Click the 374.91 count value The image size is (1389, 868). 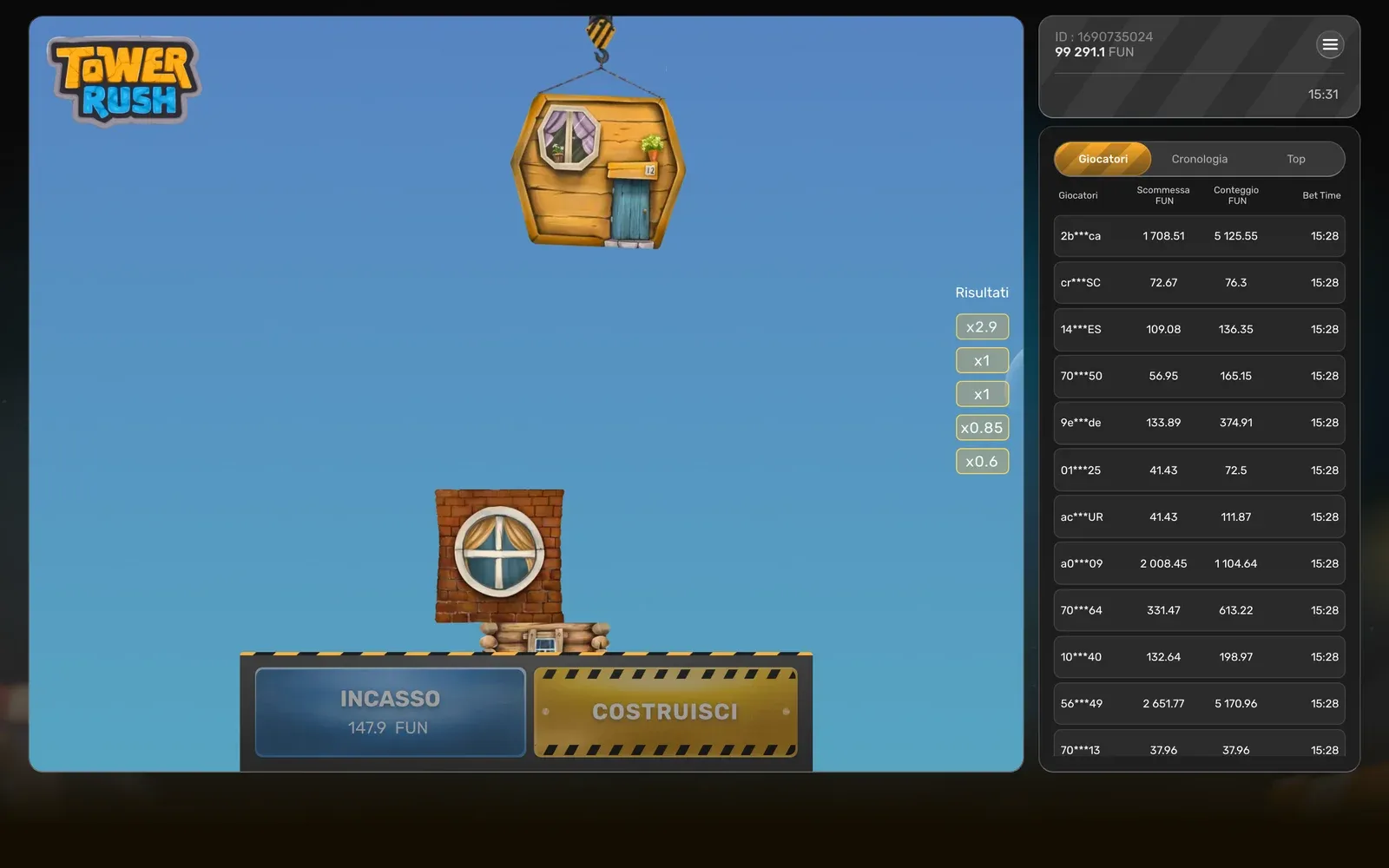[1235, 424]
